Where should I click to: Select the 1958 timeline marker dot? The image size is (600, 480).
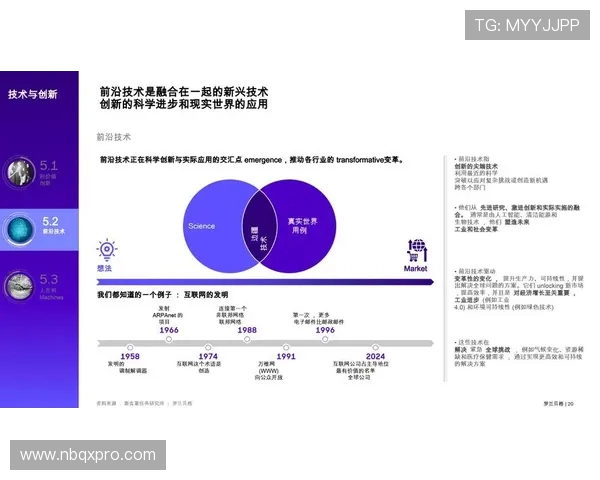pyautogui.click(x=130, y=348)
